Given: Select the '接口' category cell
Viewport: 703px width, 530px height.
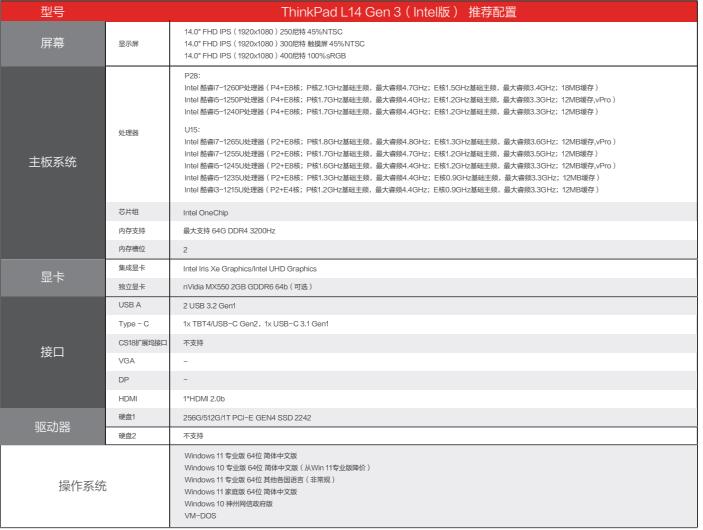Looking at the screenshot, I should click(x=52, y=352).
